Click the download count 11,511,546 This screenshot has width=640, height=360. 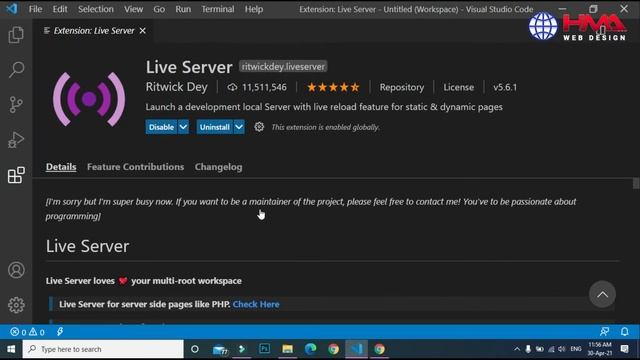pos(257,87)
